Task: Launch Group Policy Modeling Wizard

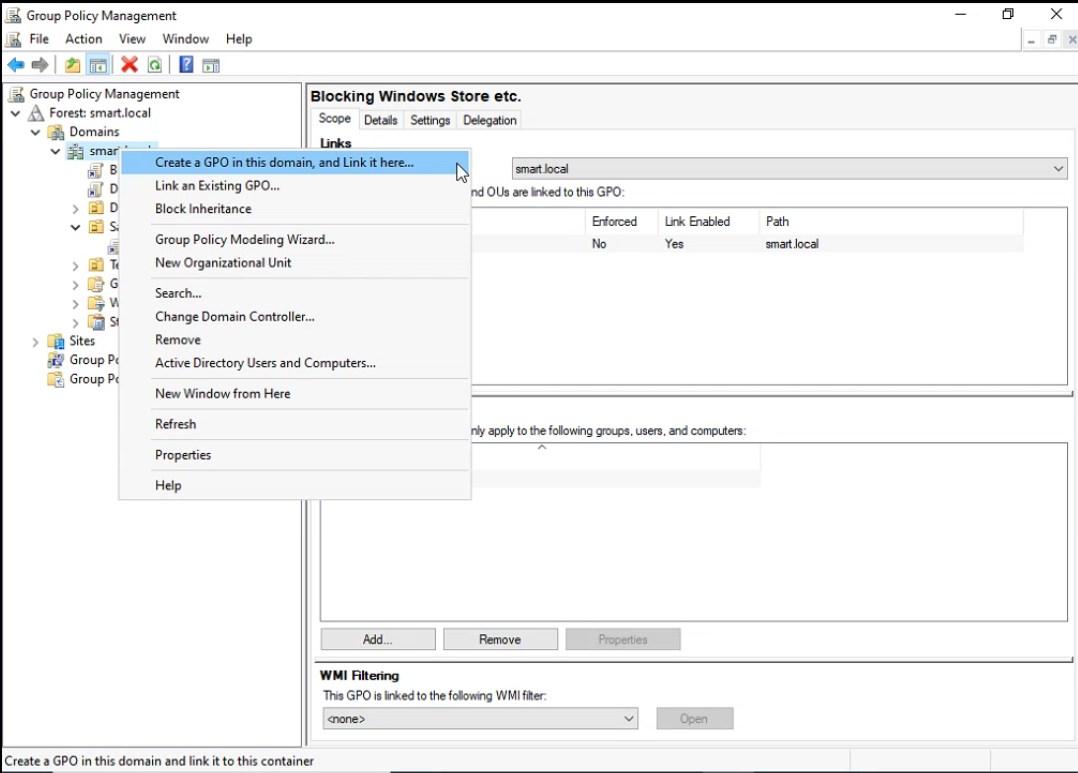Action: pos(295,239)
